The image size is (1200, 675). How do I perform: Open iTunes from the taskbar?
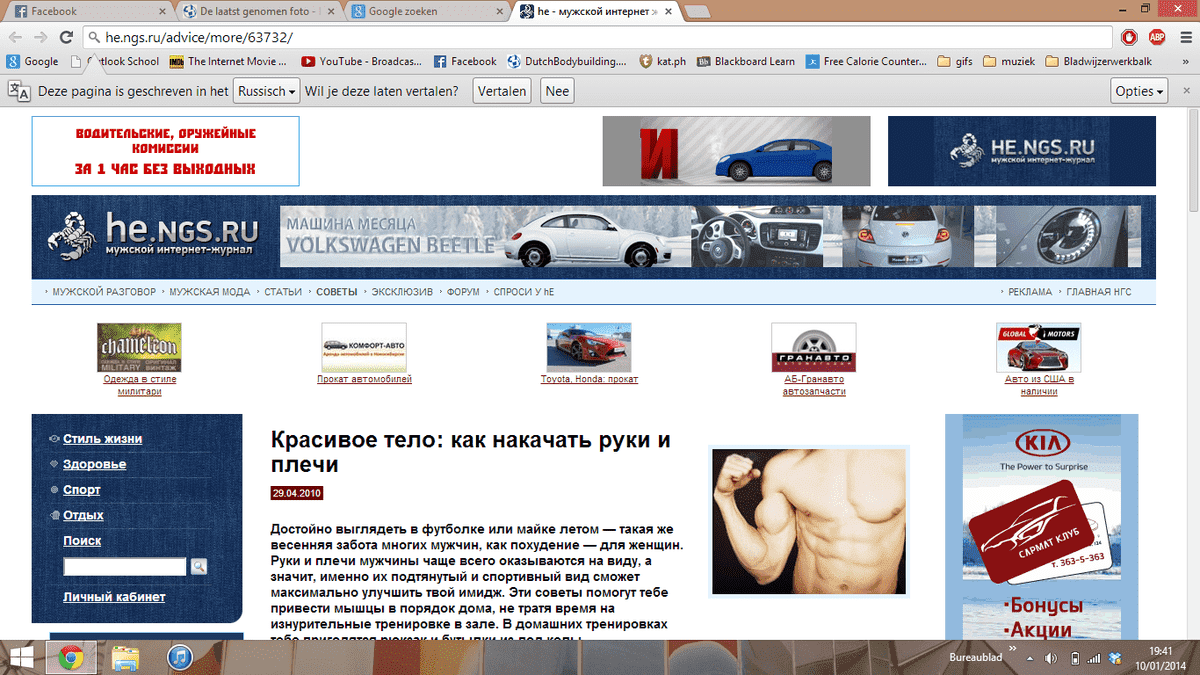click(180, 657)
